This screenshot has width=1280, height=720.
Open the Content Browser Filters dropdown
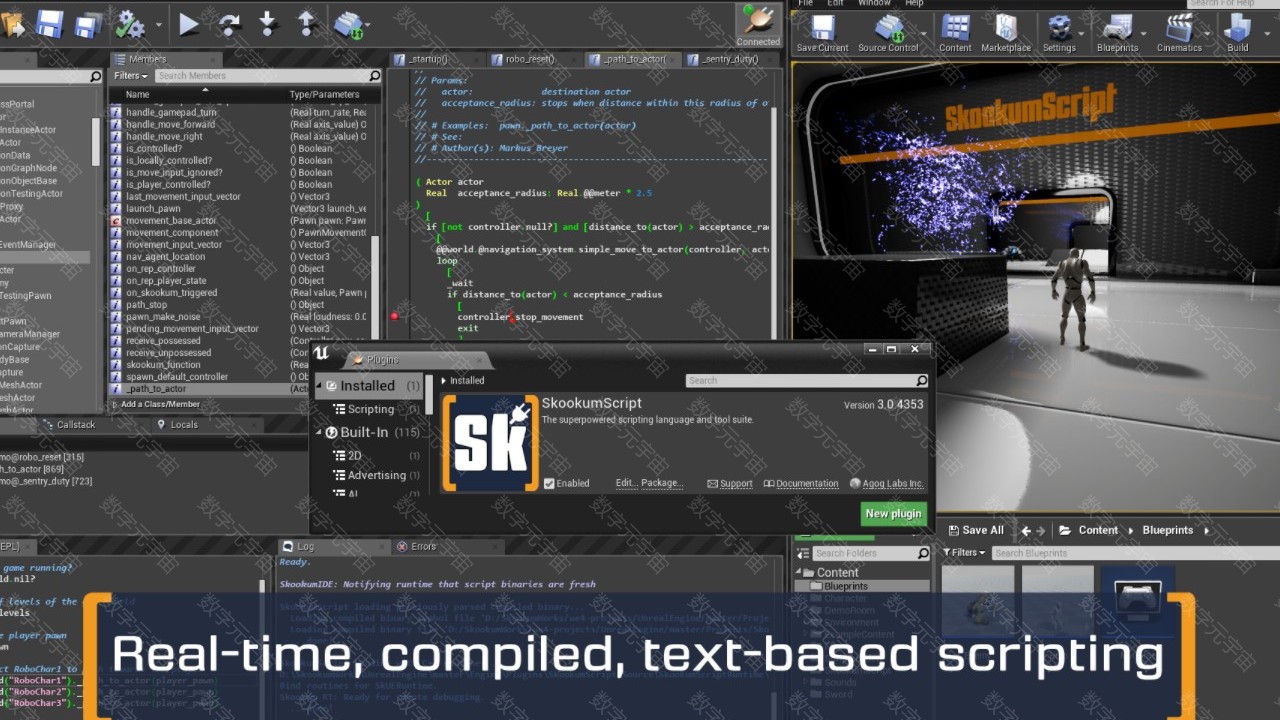tap(963, 553)
